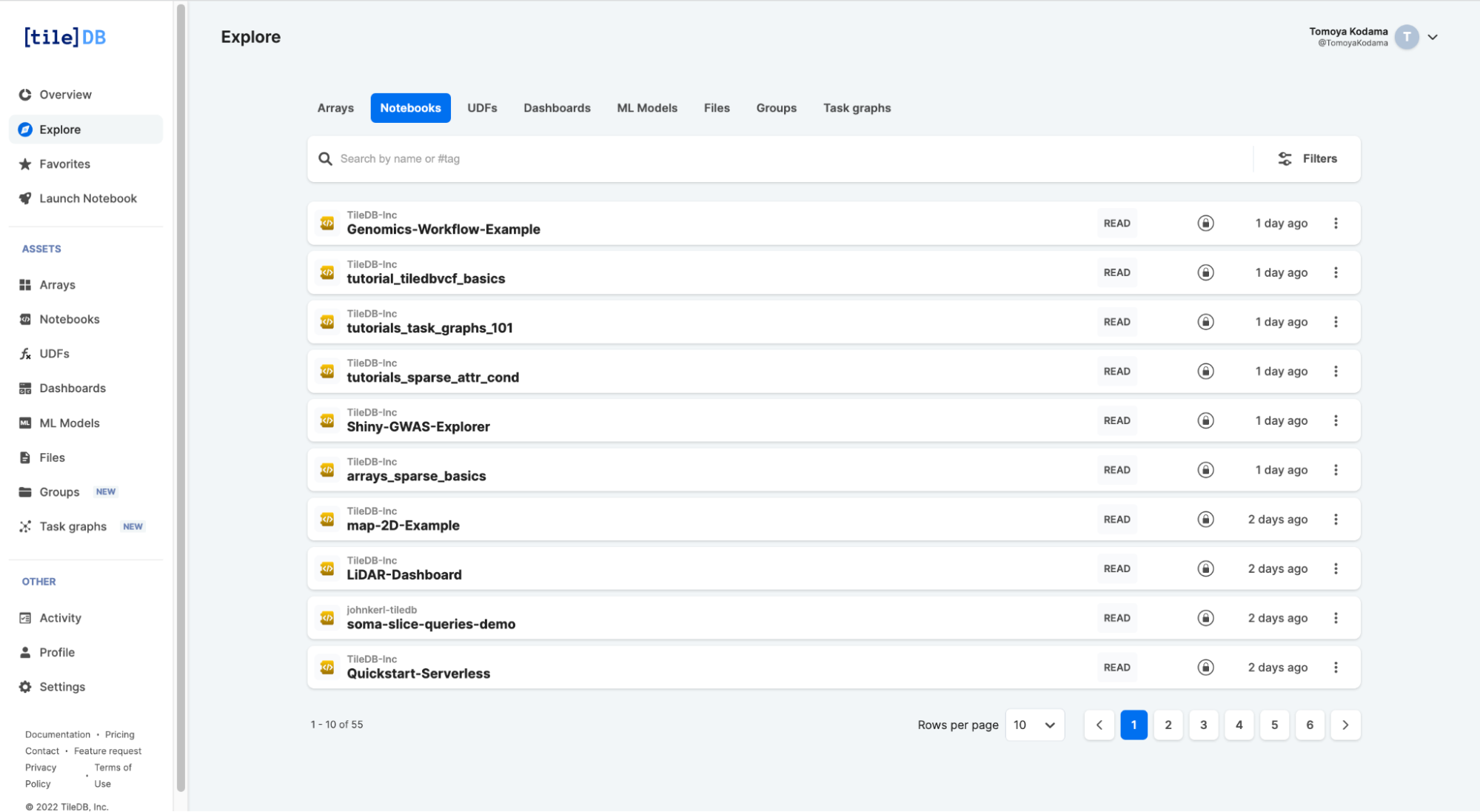Screen dimensions: 1480x812
Task: Open more options for tutorials_task_graphs_101
Action: [1336, 322]
